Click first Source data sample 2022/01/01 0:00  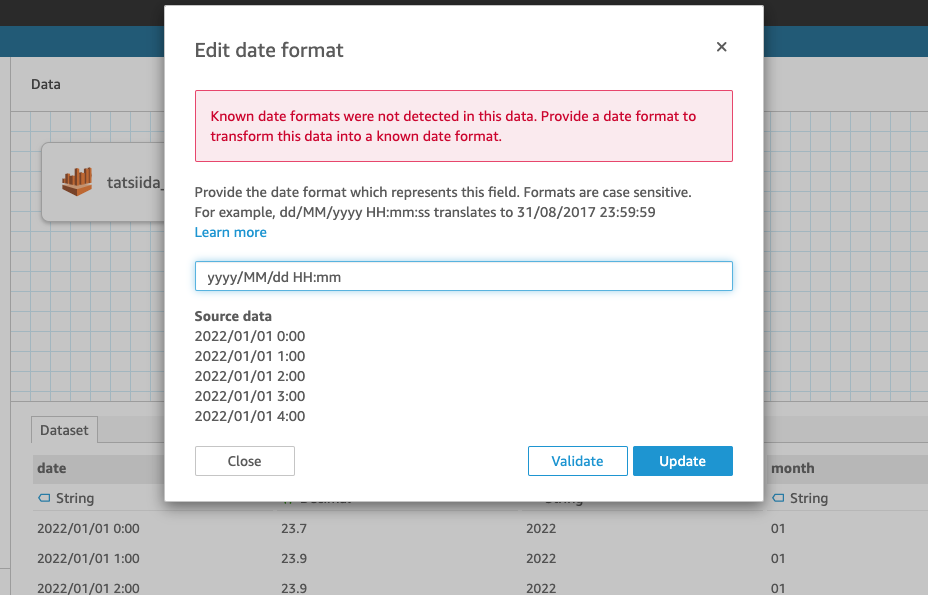(249, 336)
